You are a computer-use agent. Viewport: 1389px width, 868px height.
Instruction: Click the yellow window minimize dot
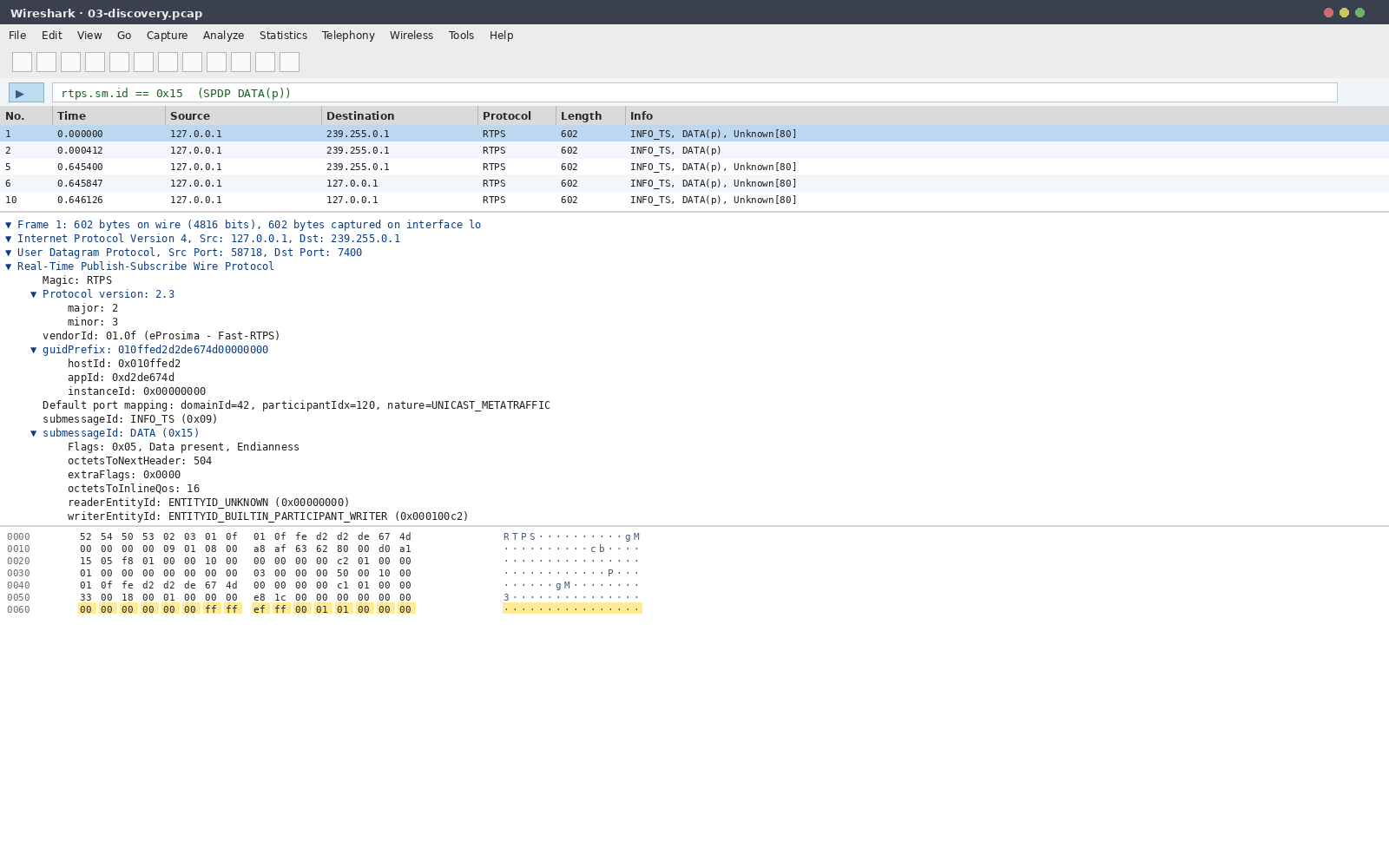point(1344,12)
